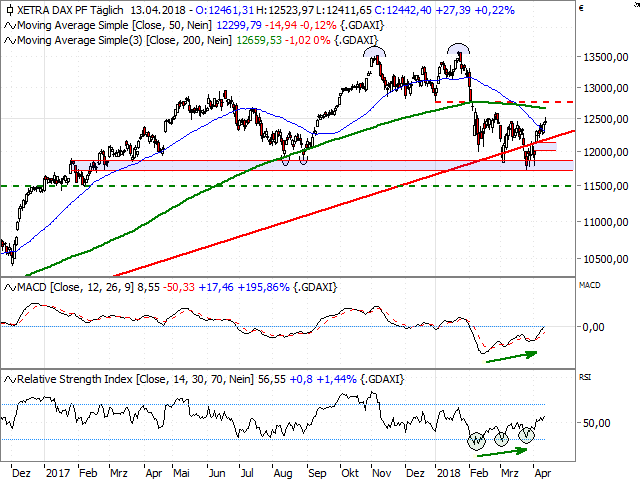Click the Relative Strength Index [Close, 14, 30, 70, Nein] label
The image size is (640, 480).
(136, 380)
